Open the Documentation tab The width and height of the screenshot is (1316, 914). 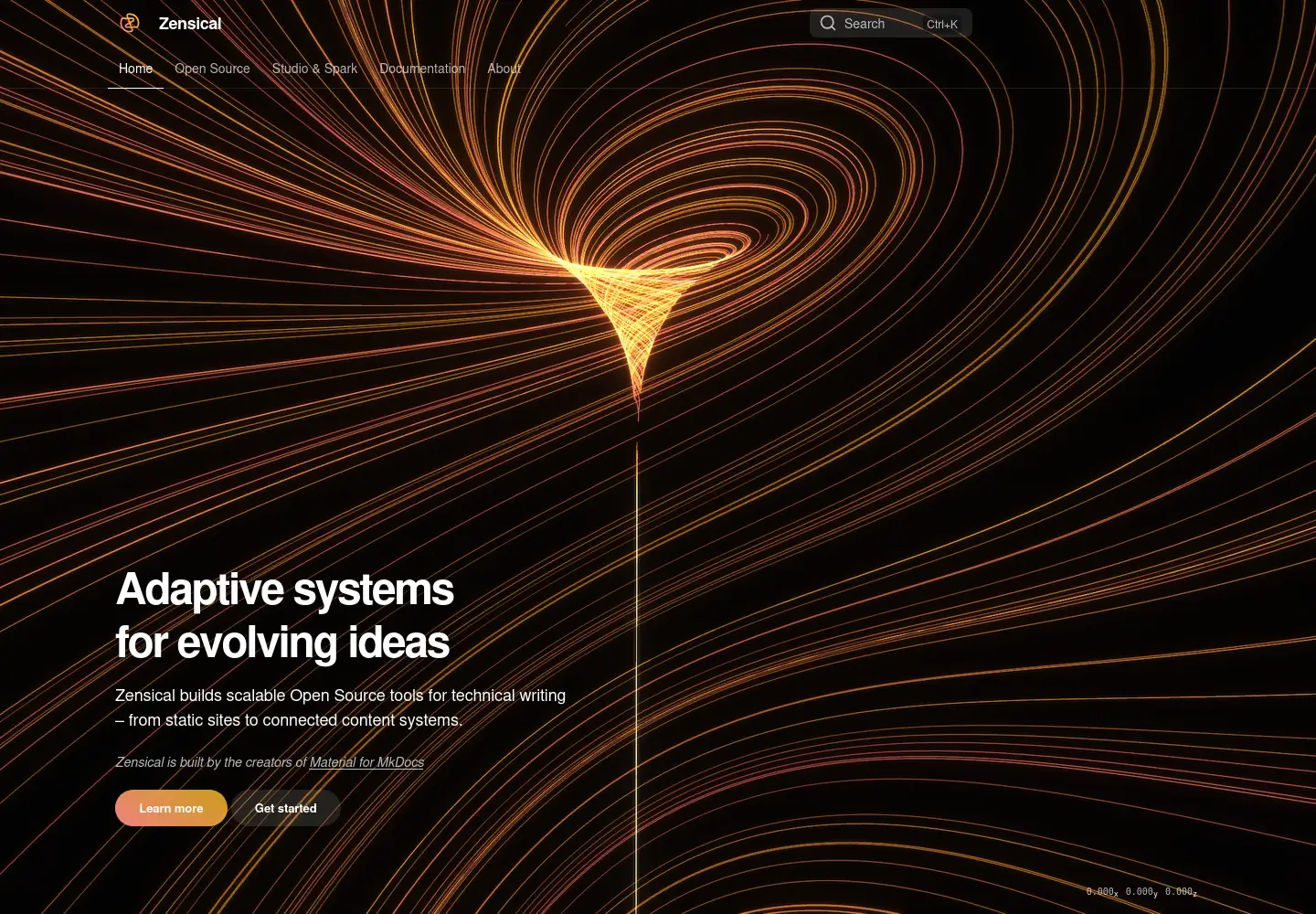pyautogui.click(x=422, y=69)
